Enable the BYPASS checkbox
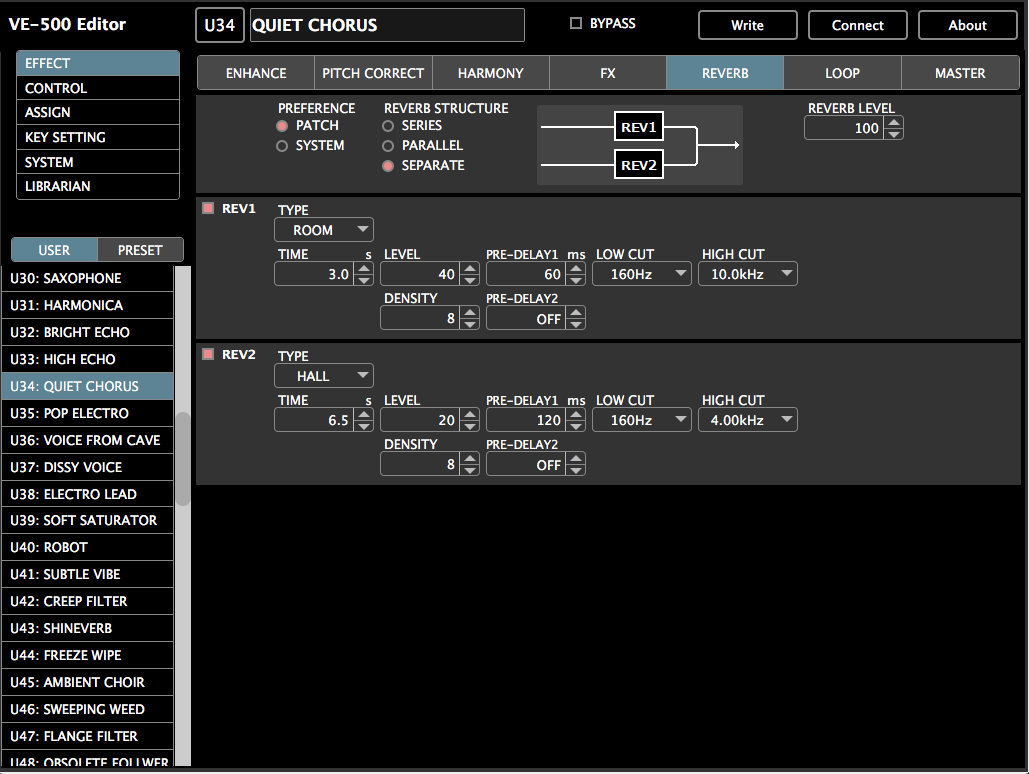The width and height of the screenshot is (1029, 774). pyautogui.click(x=576, y=24)
